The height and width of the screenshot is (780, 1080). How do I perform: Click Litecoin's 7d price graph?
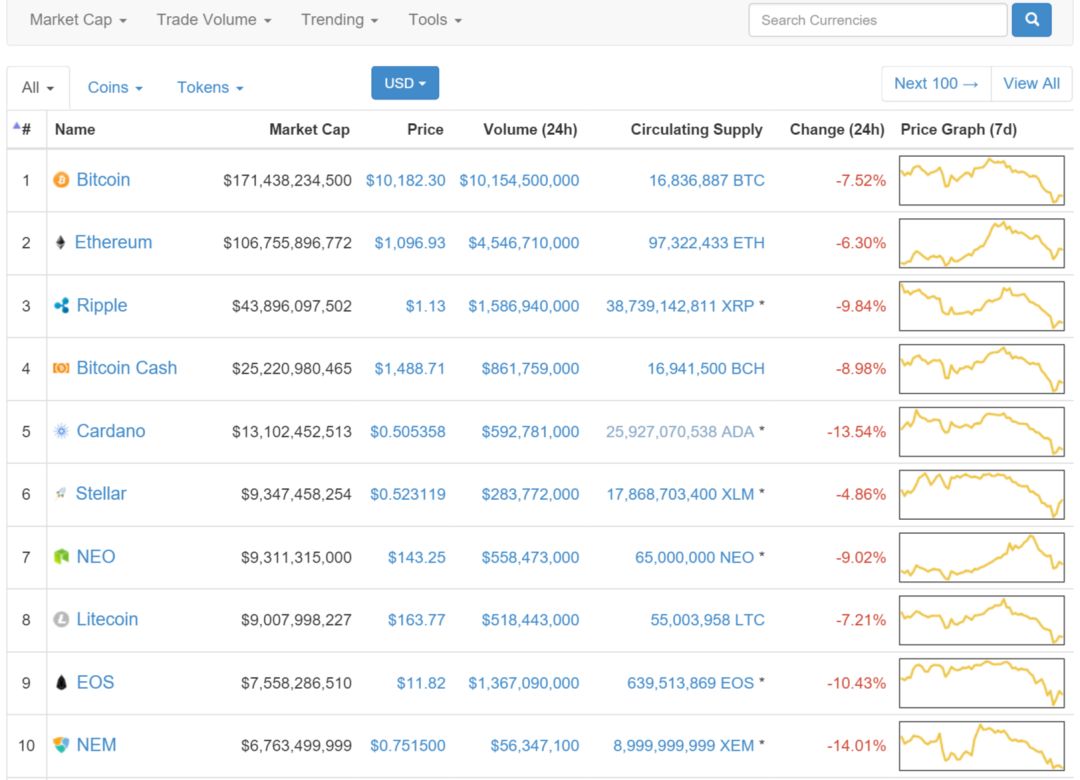click(x=982, y=620)
